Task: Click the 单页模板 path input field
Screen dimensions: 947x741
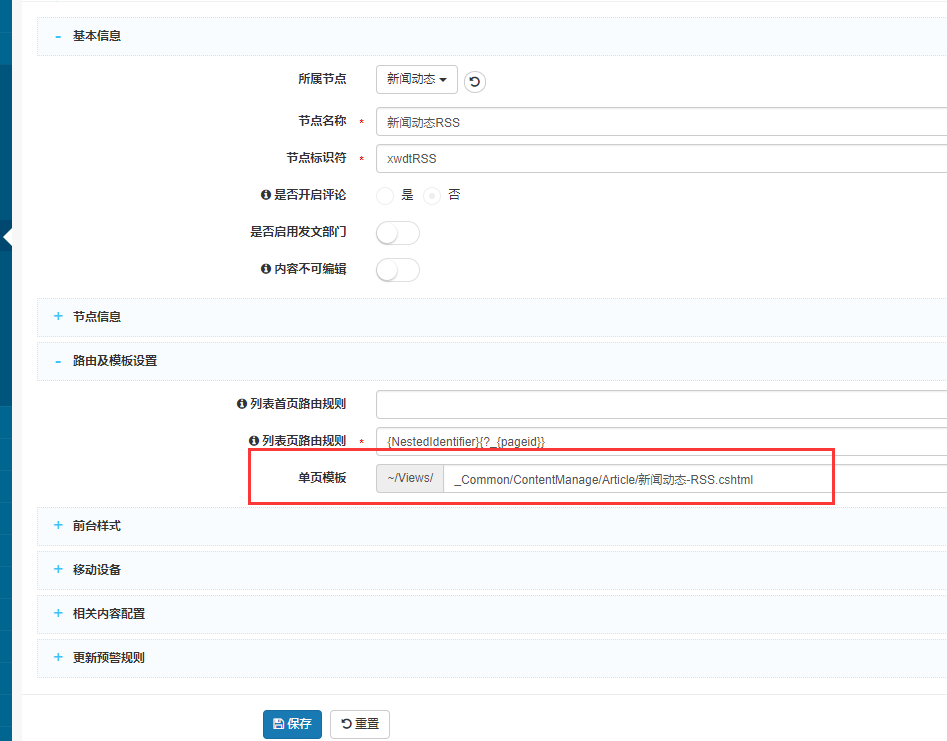Action: tap(640, 479)
